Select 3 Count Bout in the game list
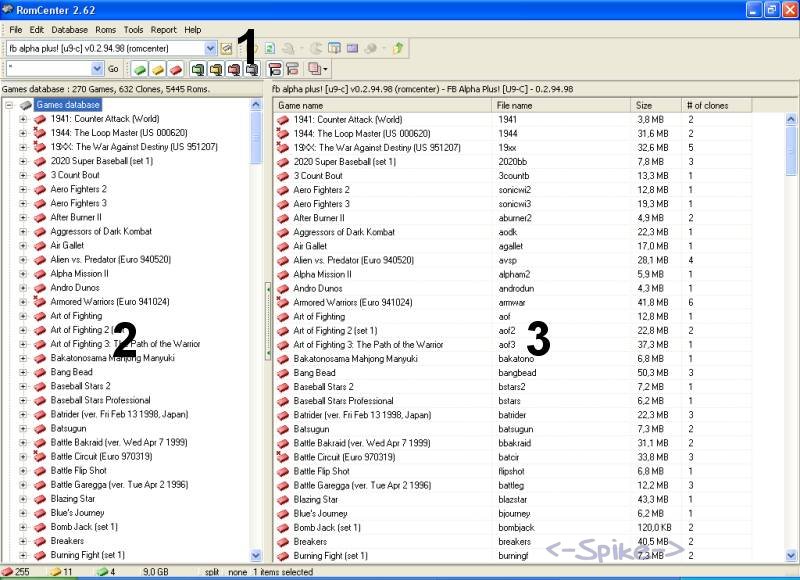 pyautogui.click(x=318, y=176)
